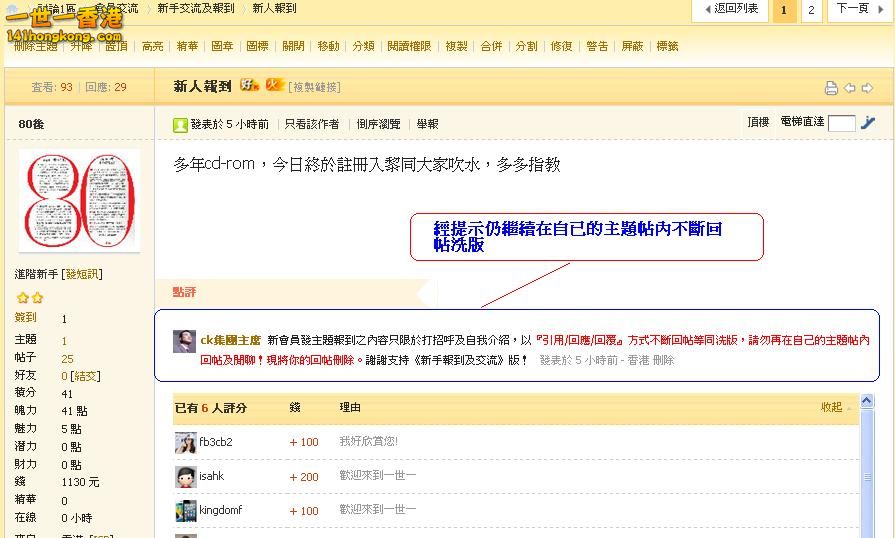Click 警告 moderation option
Image resolution: width=895 pixels, height=538 pixels.
(x=597, y=46)
